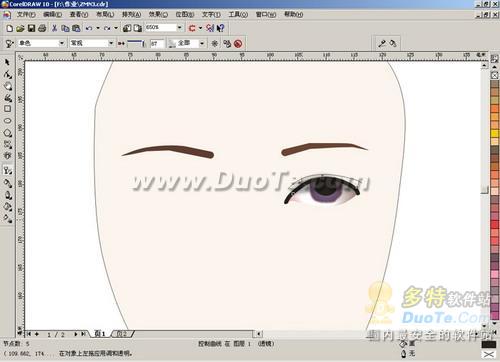
Task: Click the red Clear Transparency icon
Action: pyautogui.click(x=238, y=44)
